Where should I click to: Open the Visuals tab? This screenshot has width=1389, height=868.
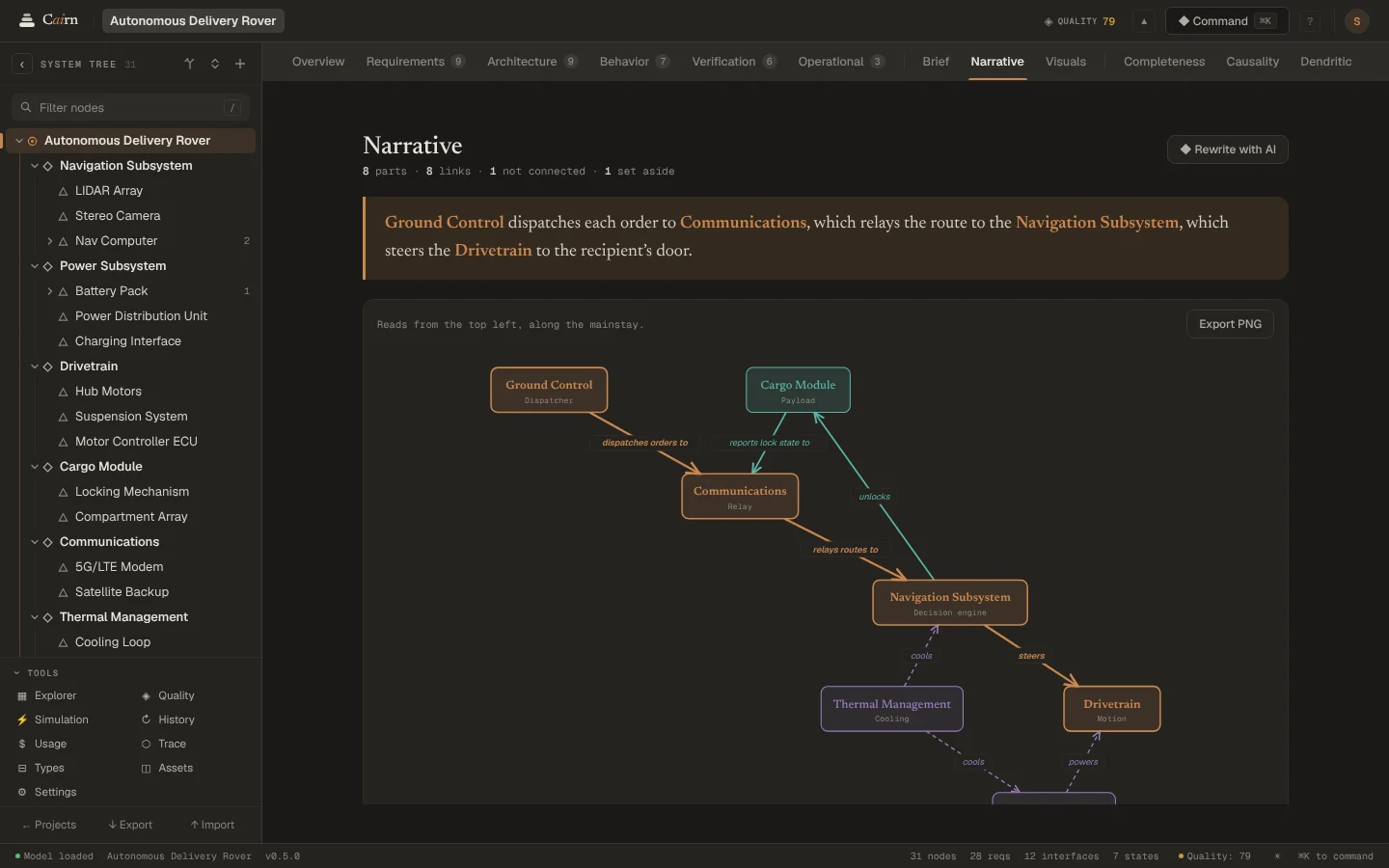click(x=1066, y=62)
